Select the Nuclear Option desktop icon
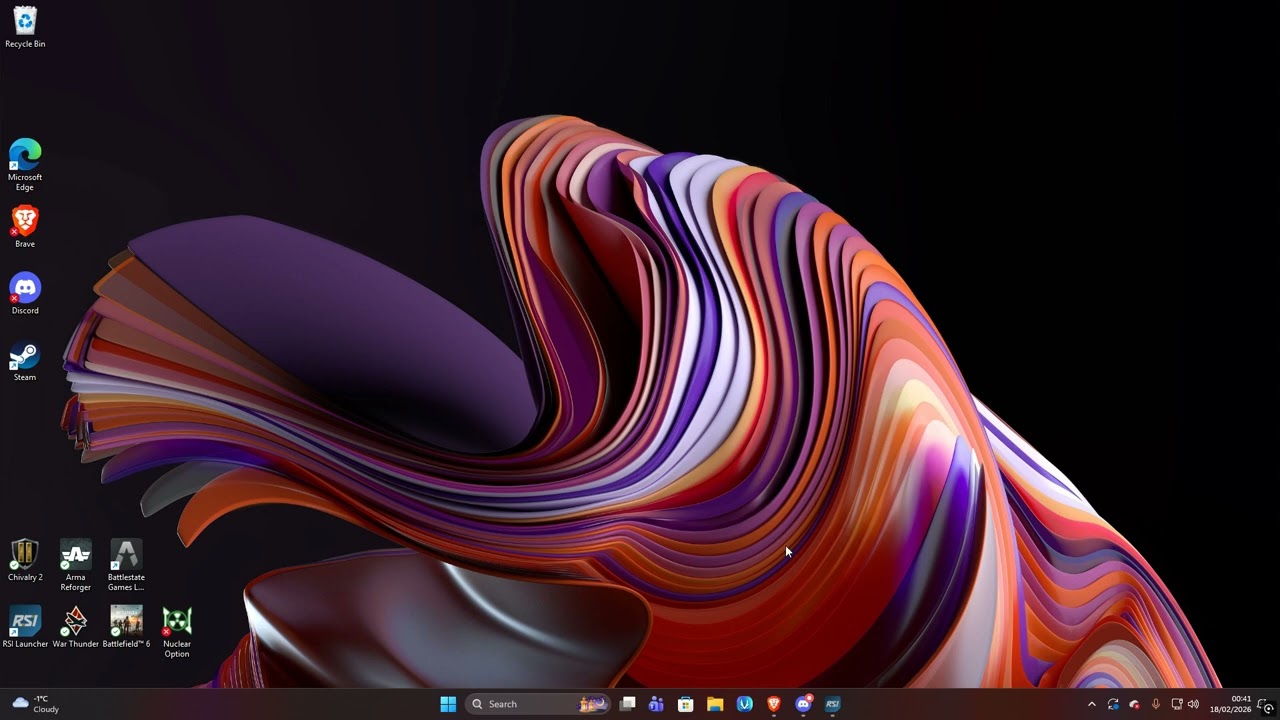This screenshot has height=720, width=1280. (177, 632)
